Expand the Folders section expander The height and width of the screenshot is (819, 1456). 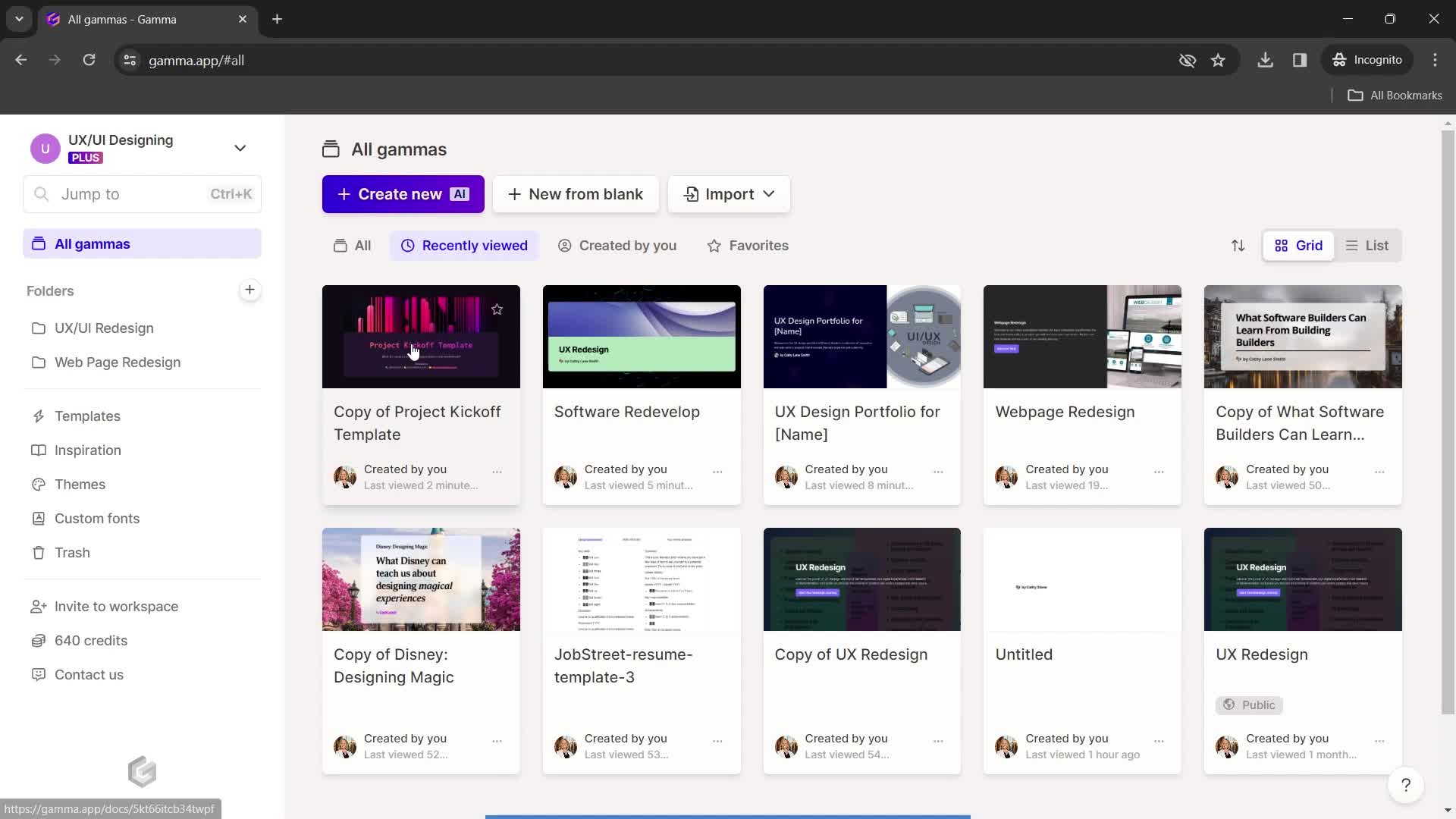[50, 291]
